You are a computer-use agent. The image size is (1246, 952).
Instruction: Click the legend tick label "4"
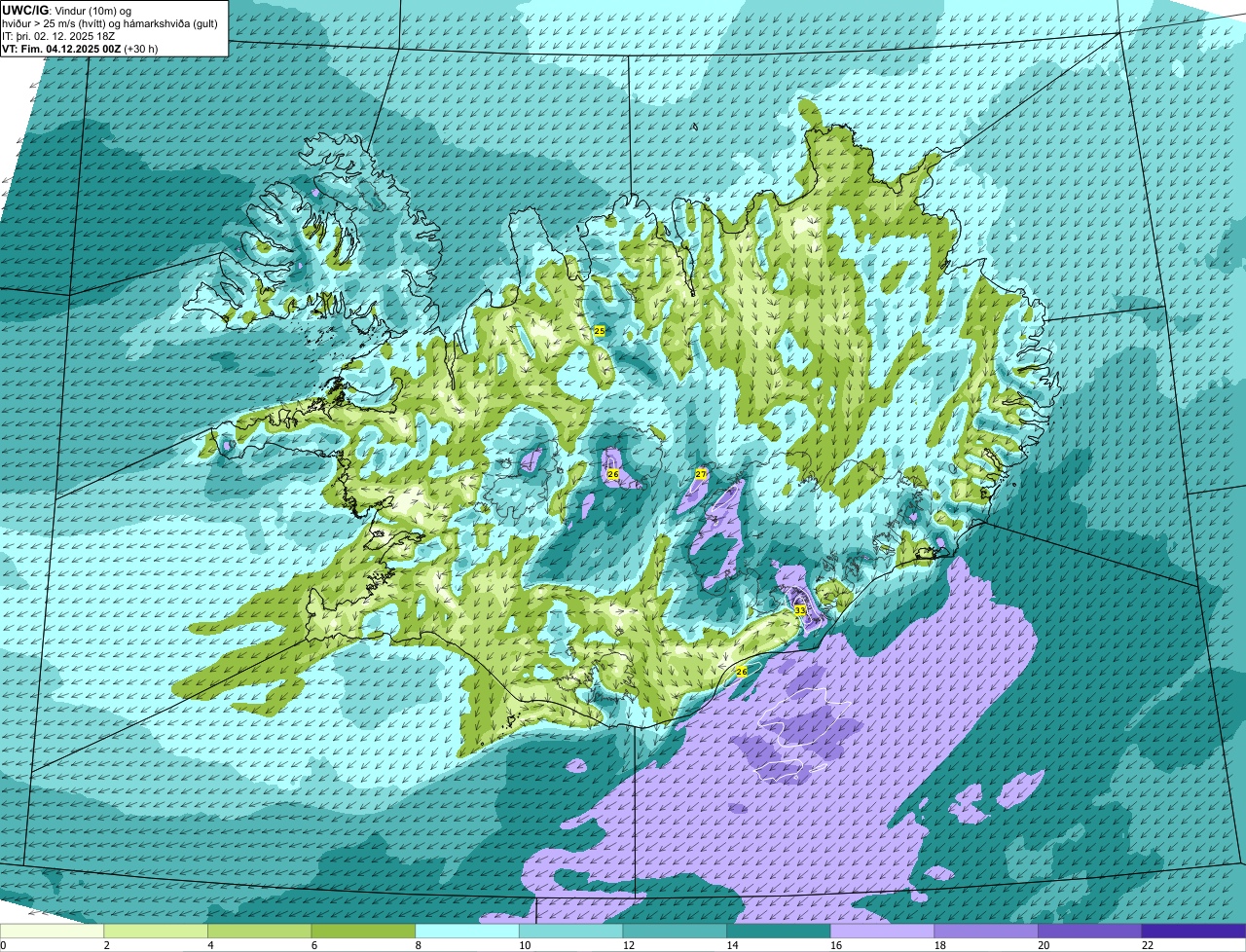click(x=209, y=945)
